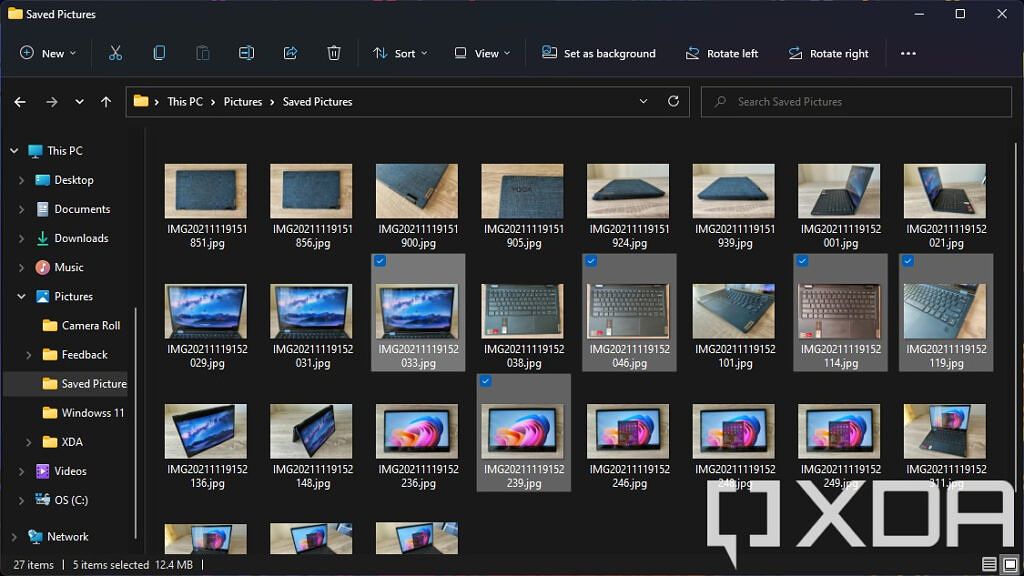
Task: Uncheck IMG20211119152114.jpg
Action: coord(802,261)
